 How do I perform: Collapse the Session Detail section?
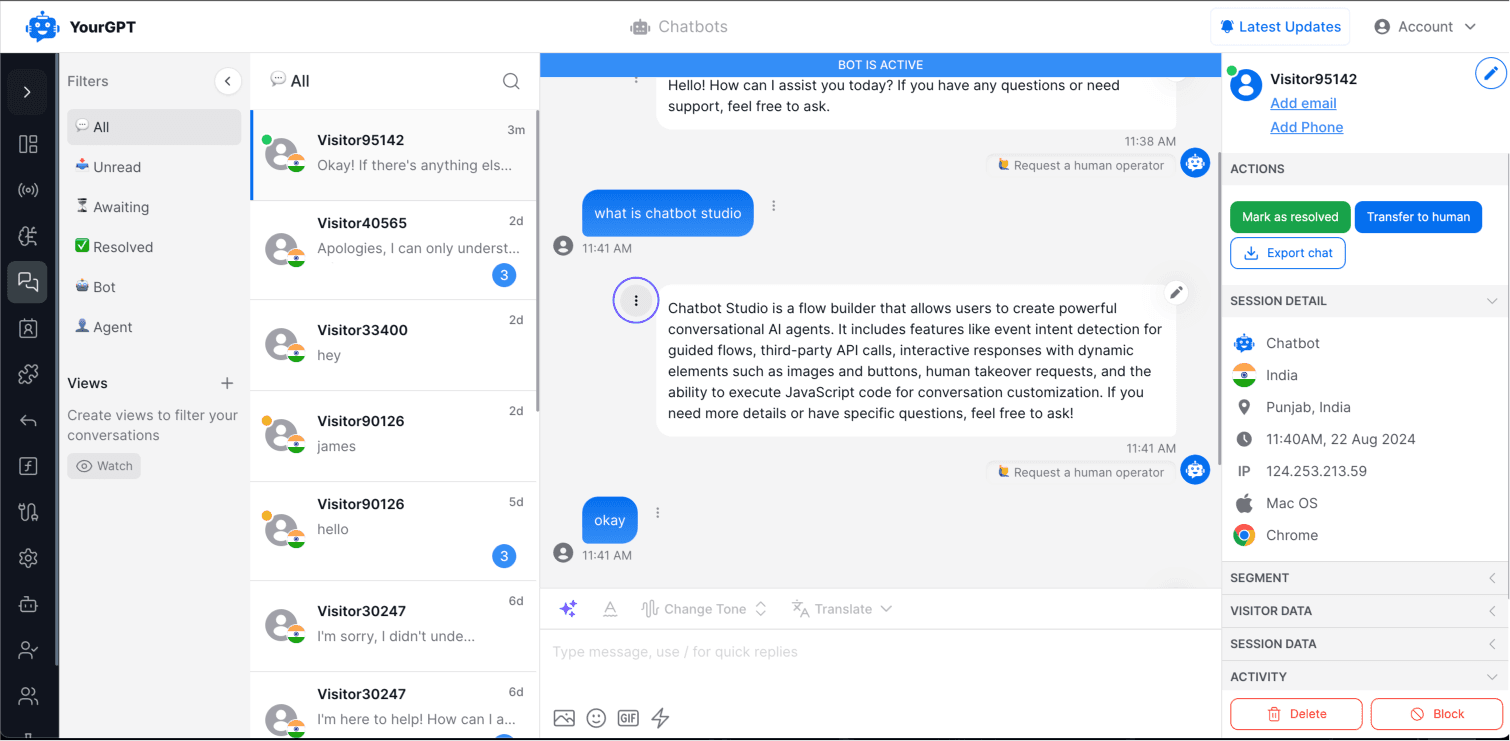pyautogui.click(x=1491, y=300)
